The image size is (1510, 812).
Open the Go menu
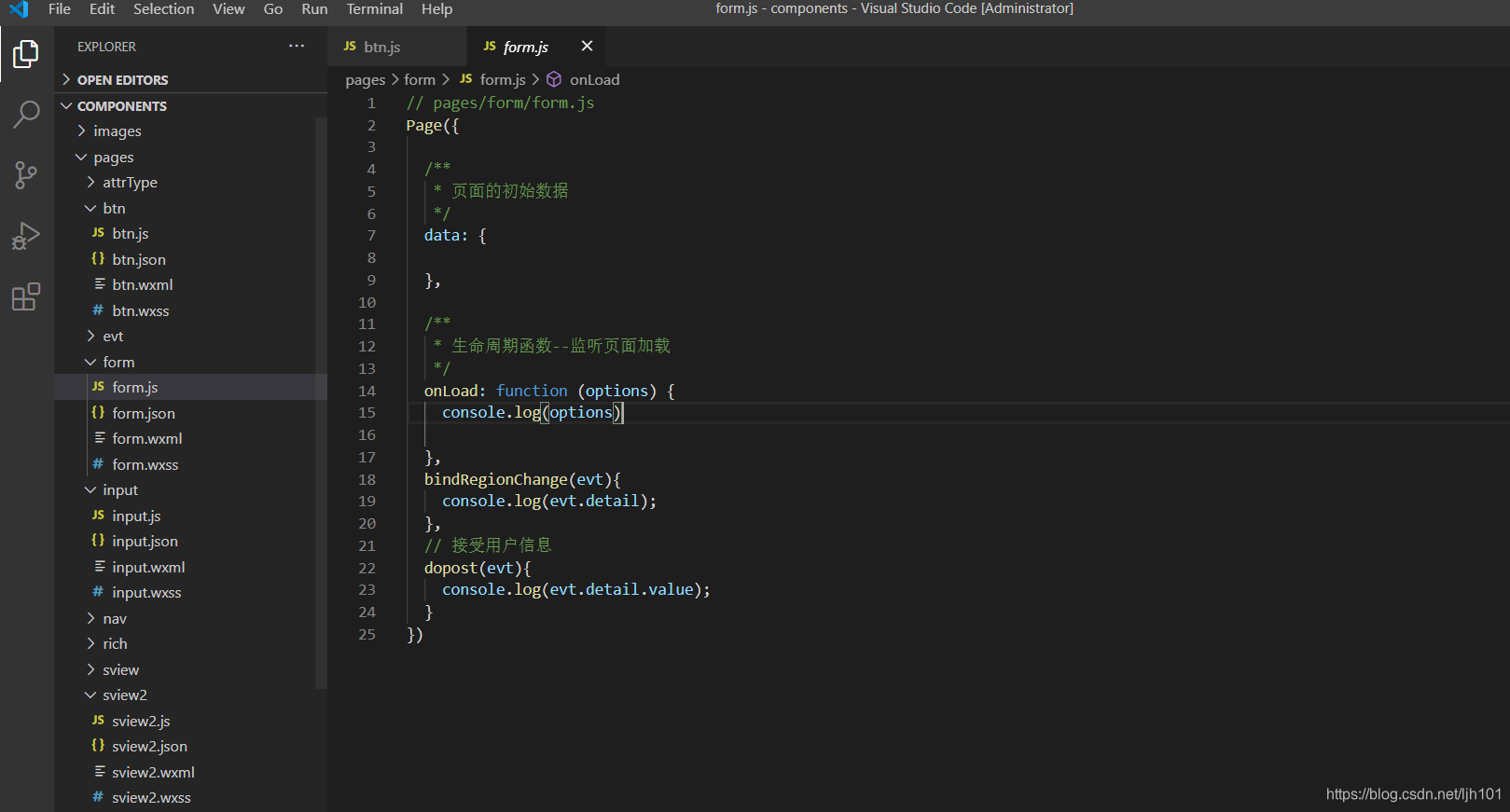[x=273, y=9]
